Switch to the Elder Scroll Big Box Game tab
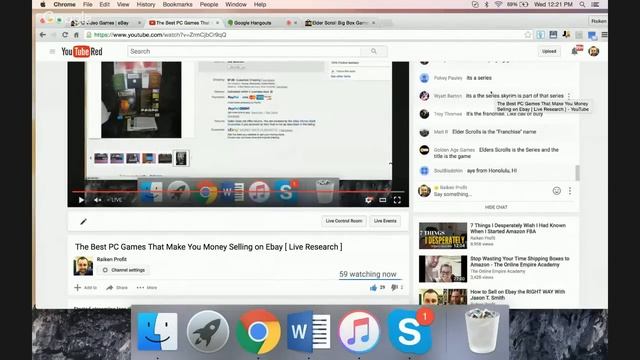 point(340,23)
